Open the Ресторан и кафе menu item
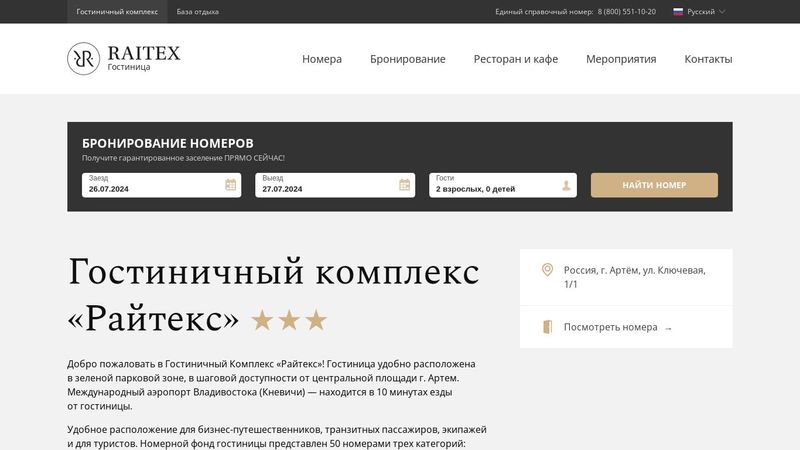 tap(516, 59)
